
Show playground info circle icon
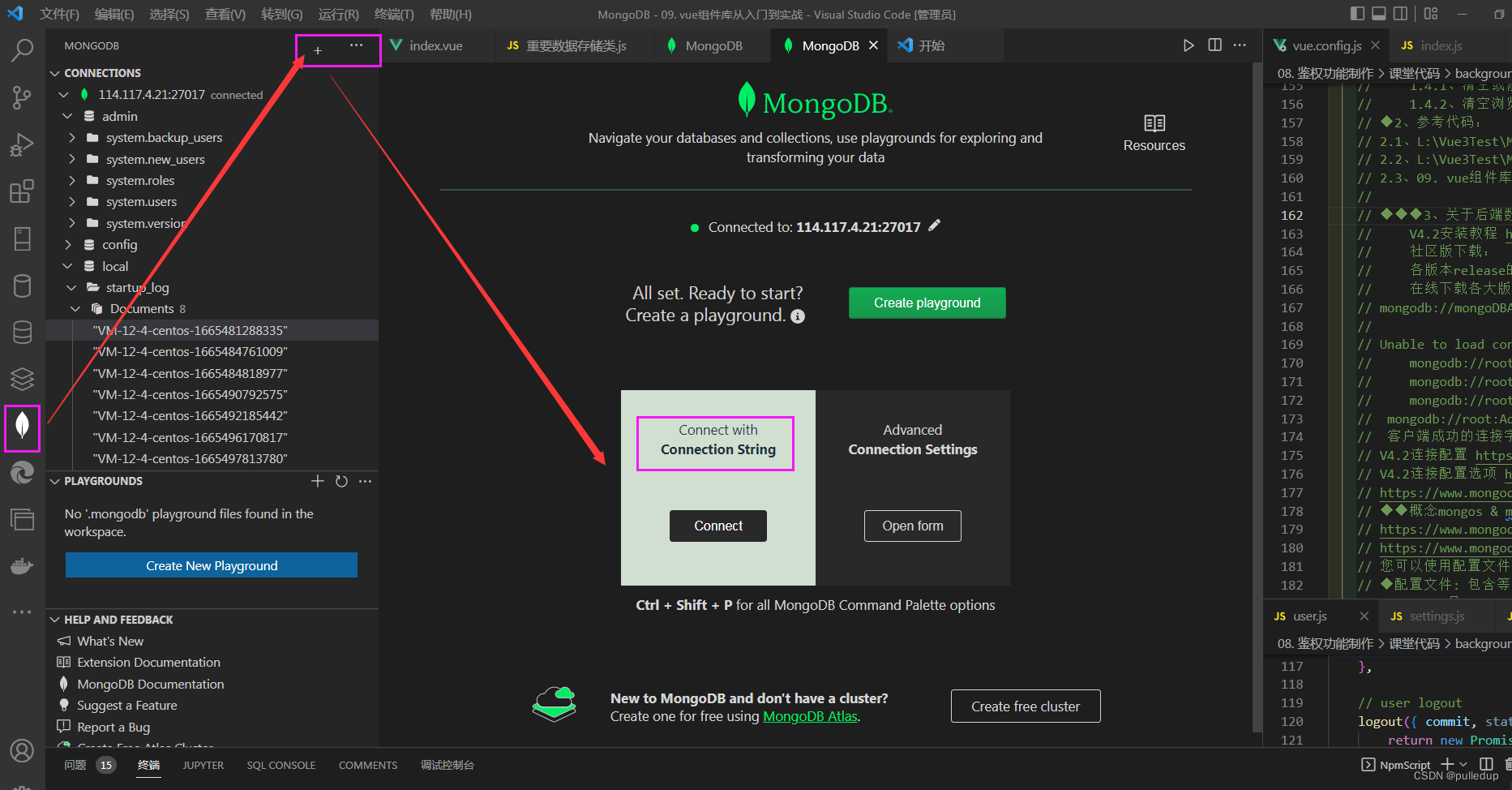(x=798, y=316)
